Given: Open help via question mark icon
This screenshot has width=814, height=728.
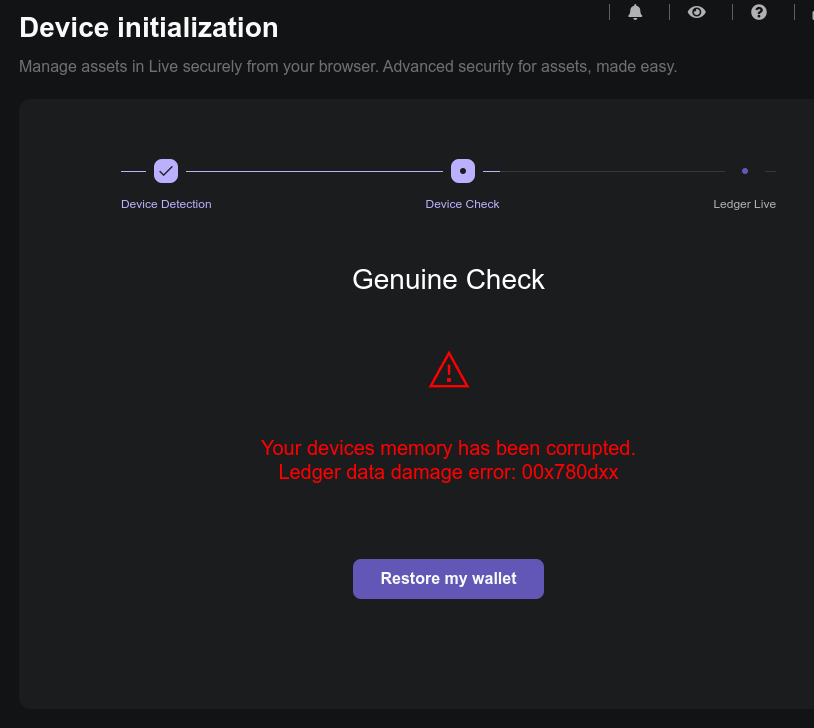Looking at the screenshot, I should point(758,12).
